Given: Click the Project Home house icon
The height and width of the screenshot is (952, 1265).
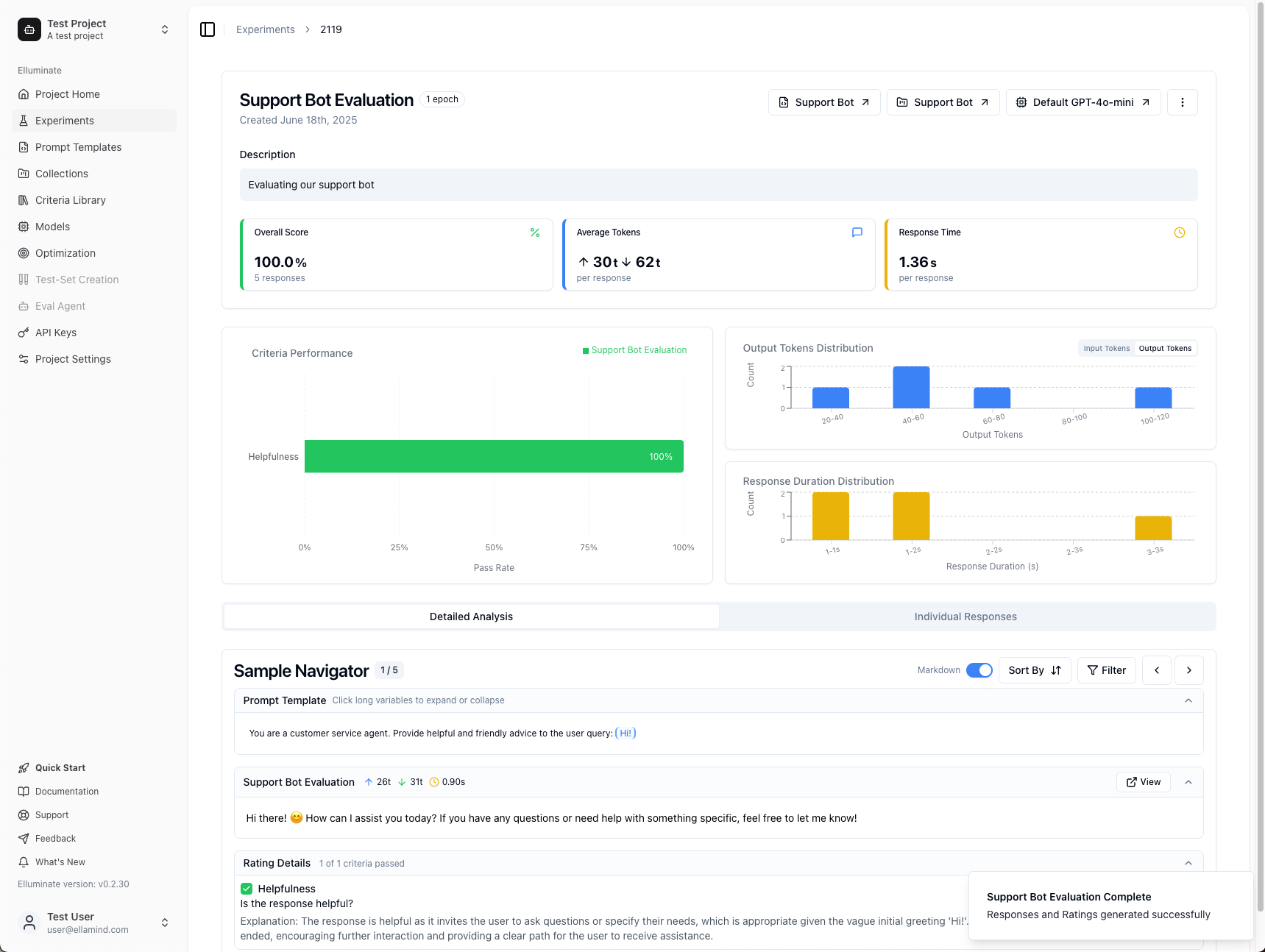Looking at the screenshot, I should tap(24, 94).
